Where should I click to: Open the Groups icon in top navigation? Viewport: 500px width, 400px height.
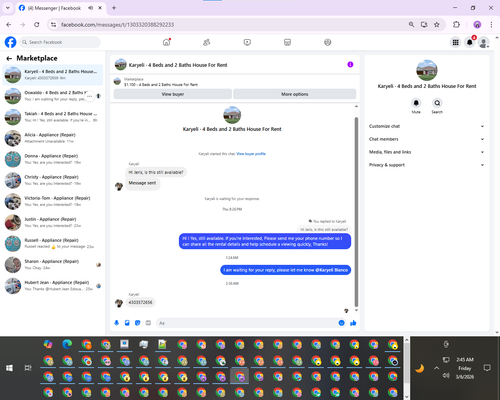(328, 42)
